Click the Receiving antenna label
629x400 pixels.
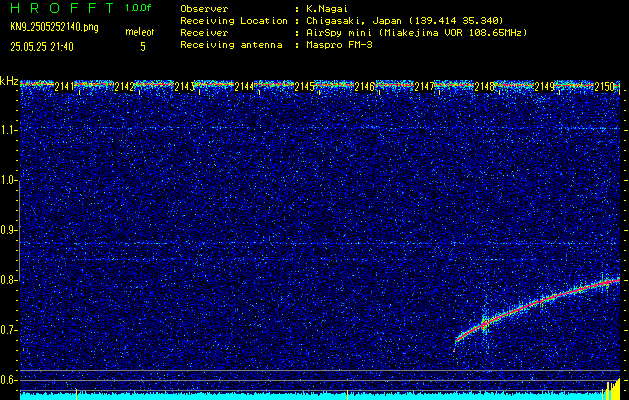coord(231,45)
